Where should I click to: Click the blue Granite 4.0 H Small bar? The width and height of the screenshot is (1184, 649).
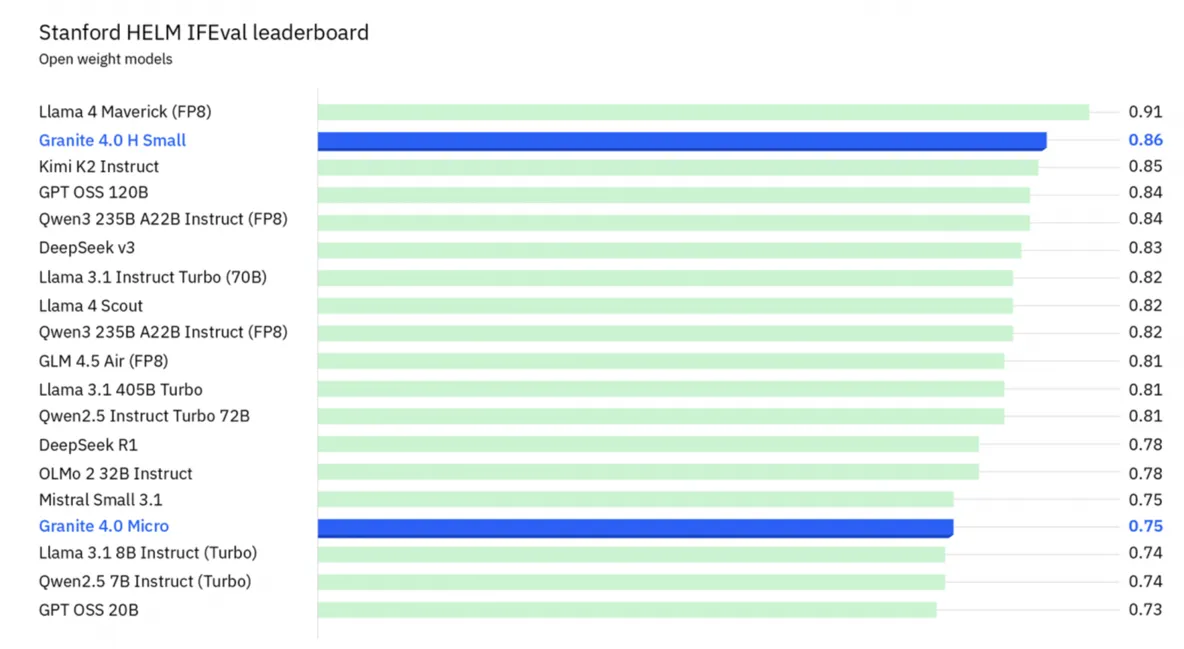(x=681, y=141)
